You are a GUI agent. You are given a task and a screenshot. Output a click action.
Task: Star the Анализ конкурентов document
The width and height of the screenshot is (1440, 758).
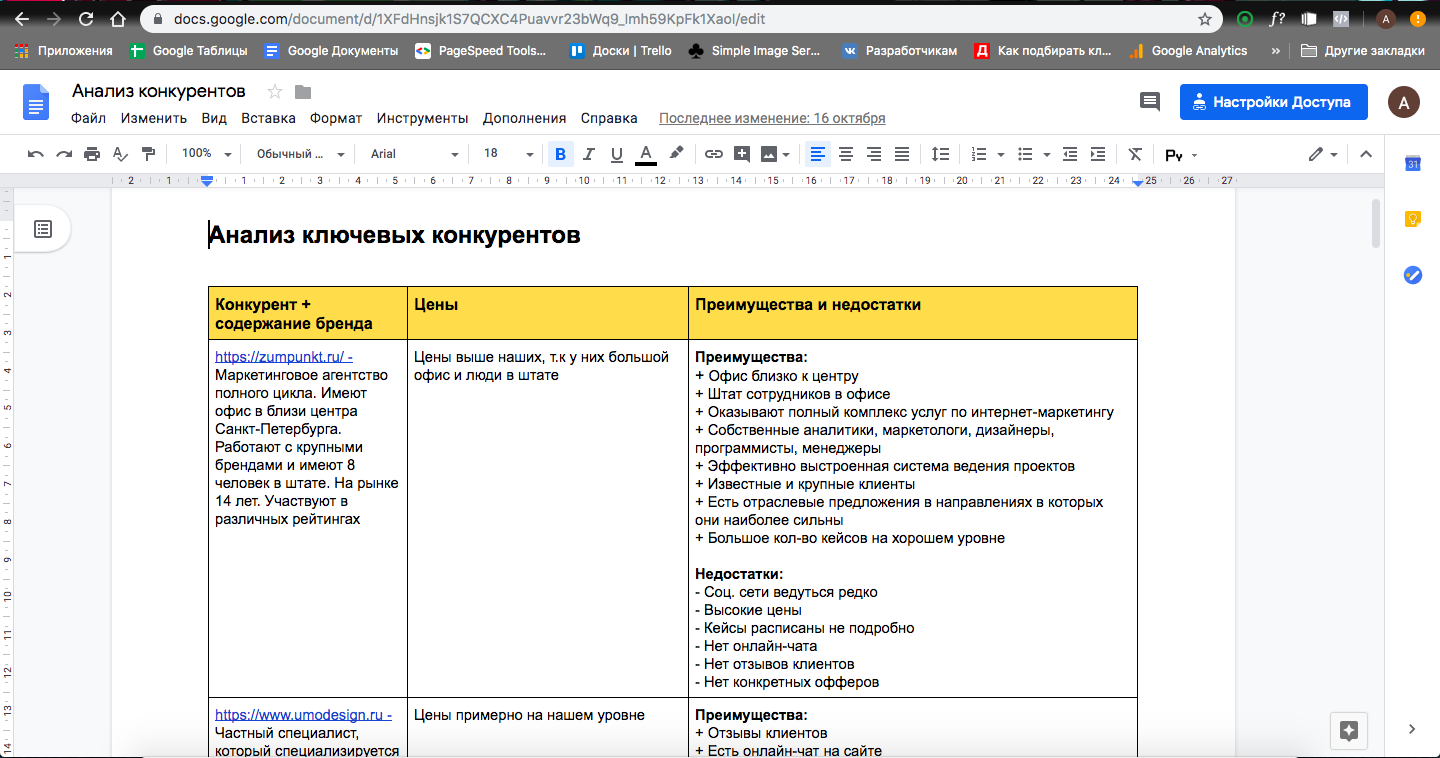click(x=275, y=92)
